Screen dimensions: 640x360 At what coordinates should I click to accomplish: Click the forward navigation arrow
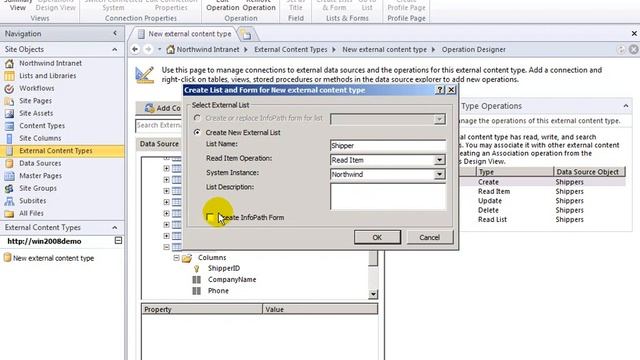[148, 49]
